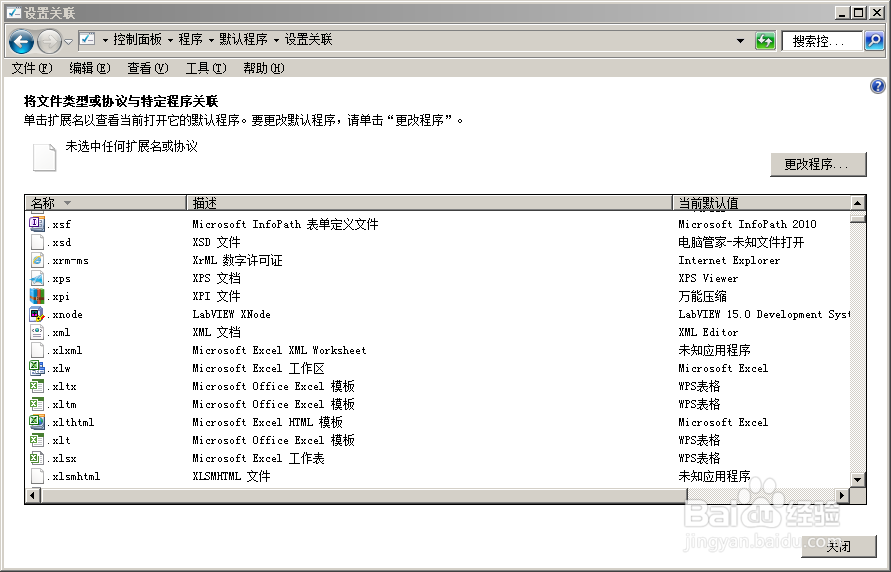Open the help question mark icon

pos(877,86)
